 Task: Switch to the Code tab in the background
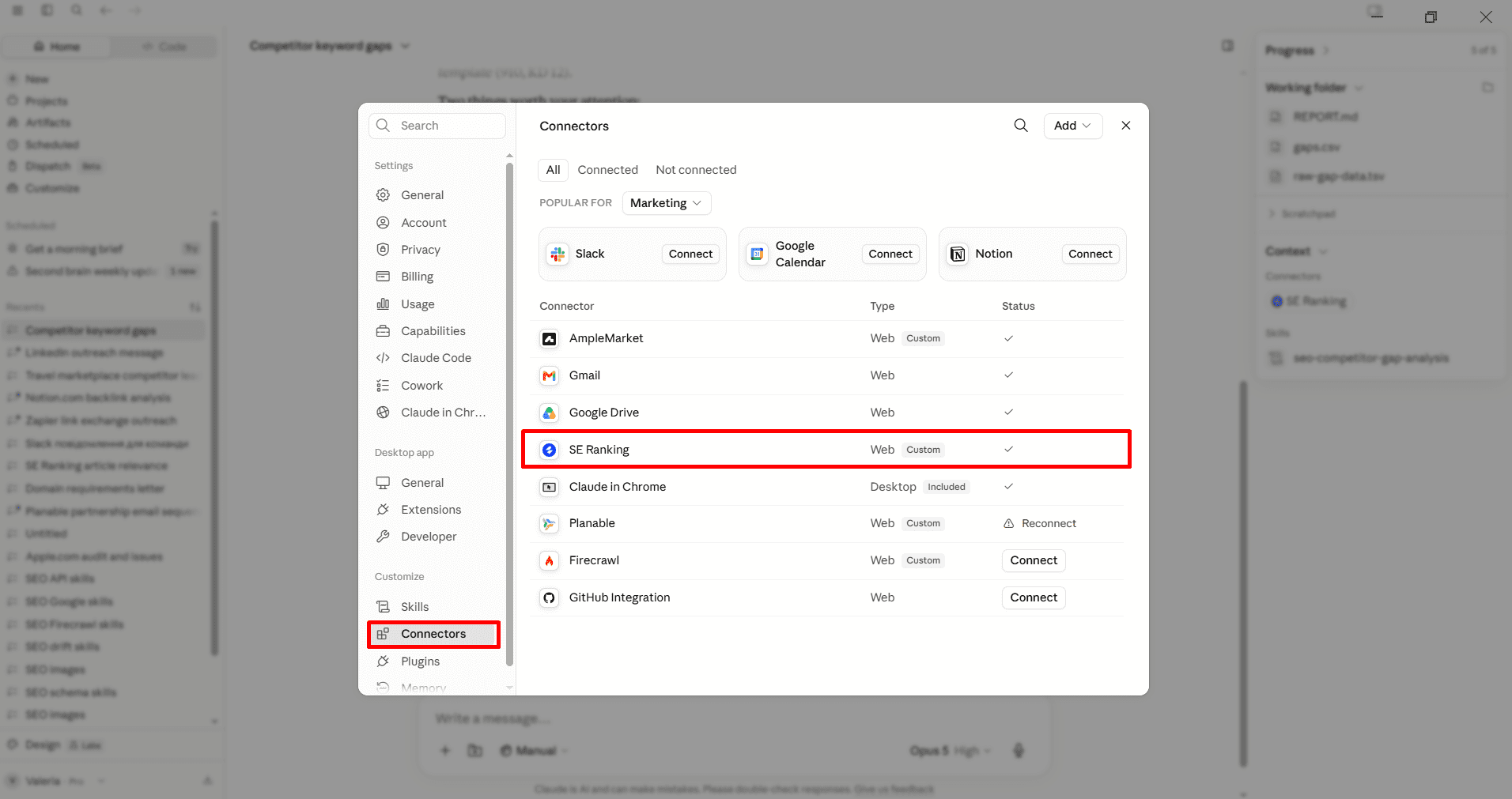tap(164, 47)
